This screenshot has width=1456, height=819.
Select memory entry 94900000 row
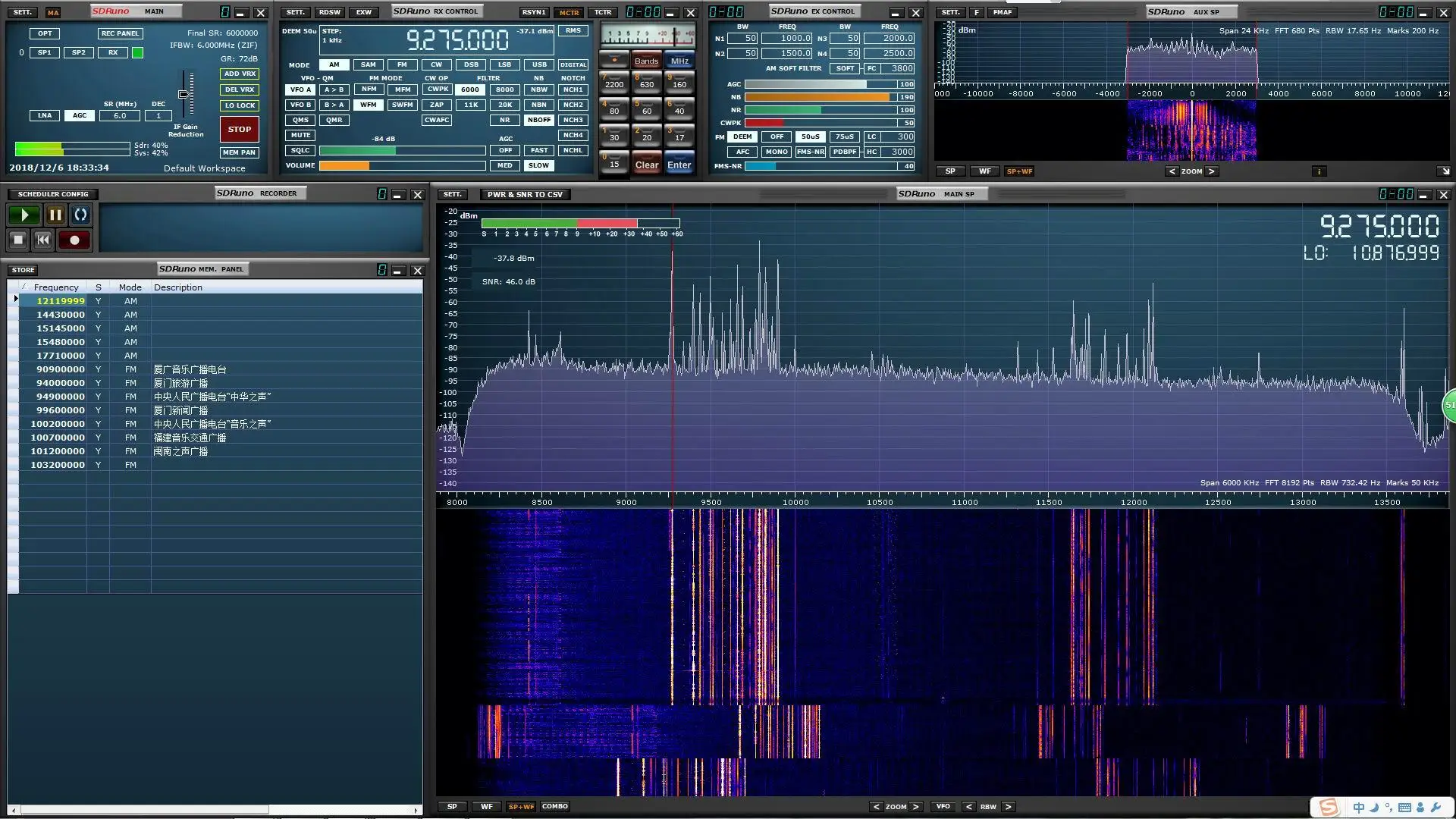[x=61, y=397]
